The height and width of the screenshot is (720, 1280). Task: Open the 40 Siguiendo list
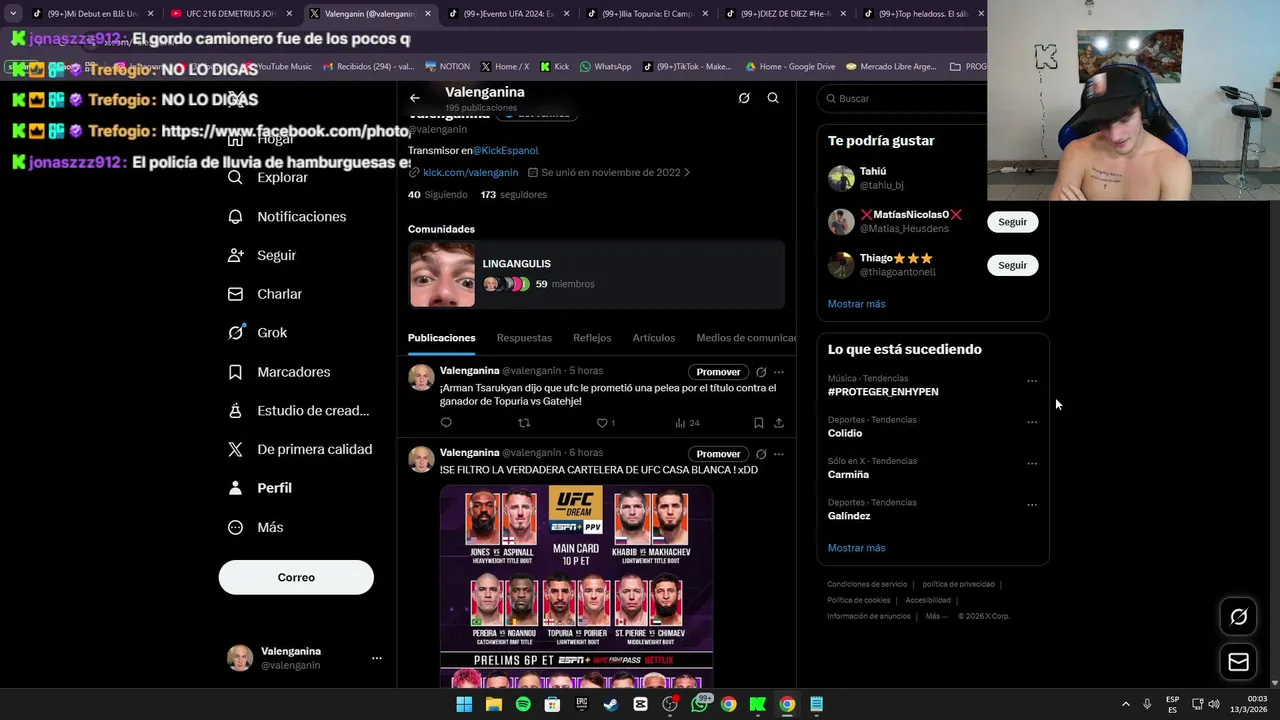click(437, 195)
